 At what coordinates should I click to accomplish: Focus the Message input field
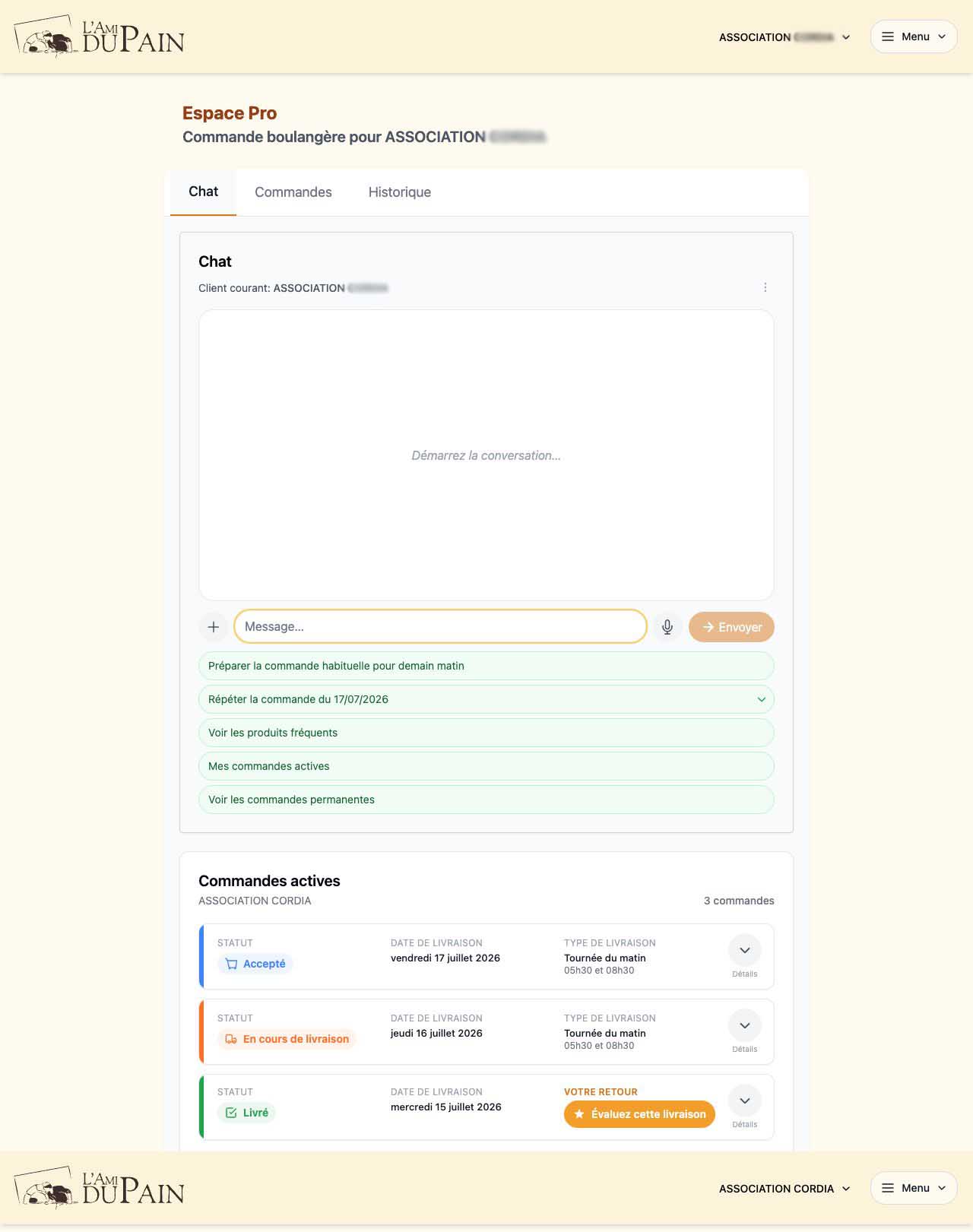coord(440,627)
